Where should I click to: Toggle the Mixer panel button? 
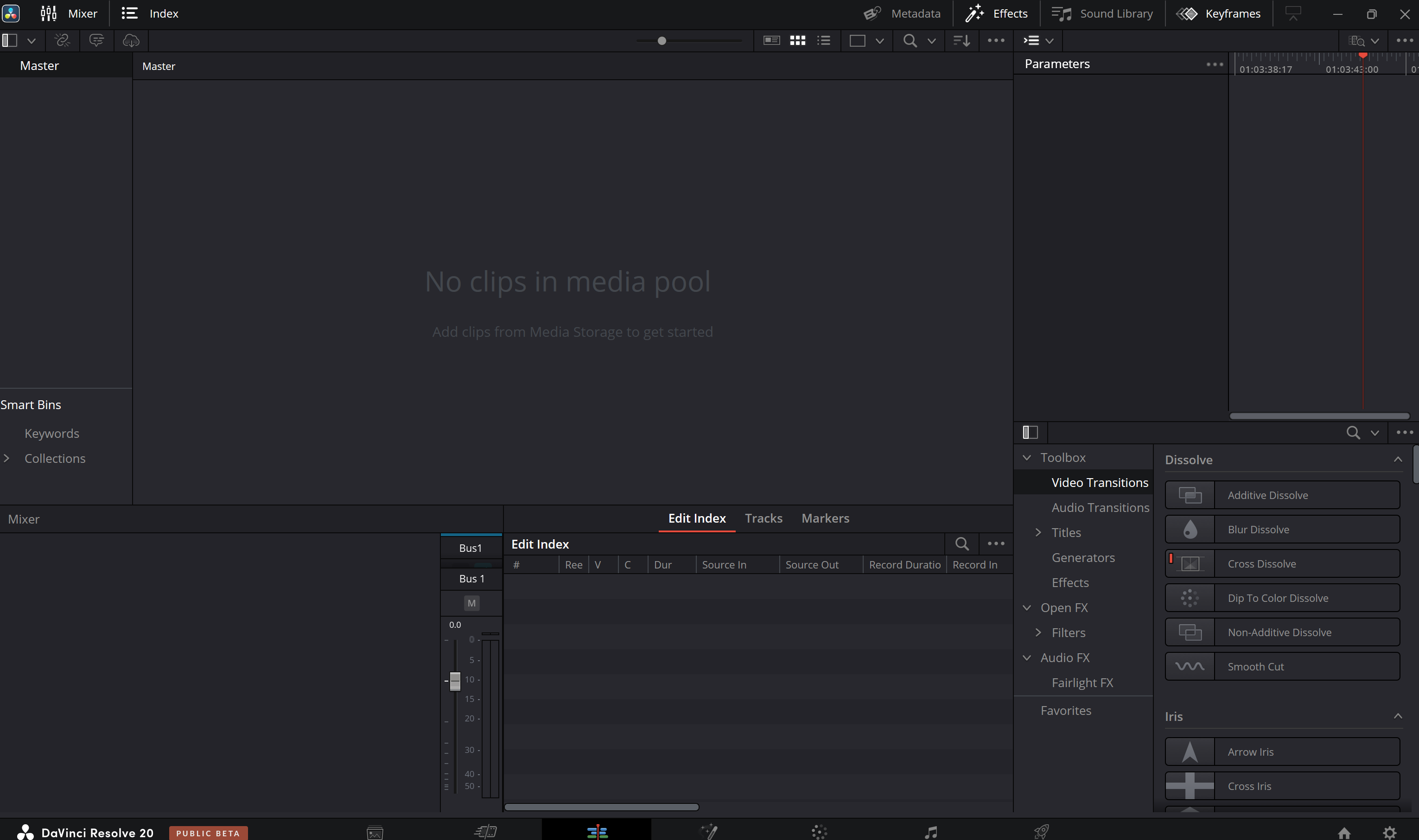point(69,13)
